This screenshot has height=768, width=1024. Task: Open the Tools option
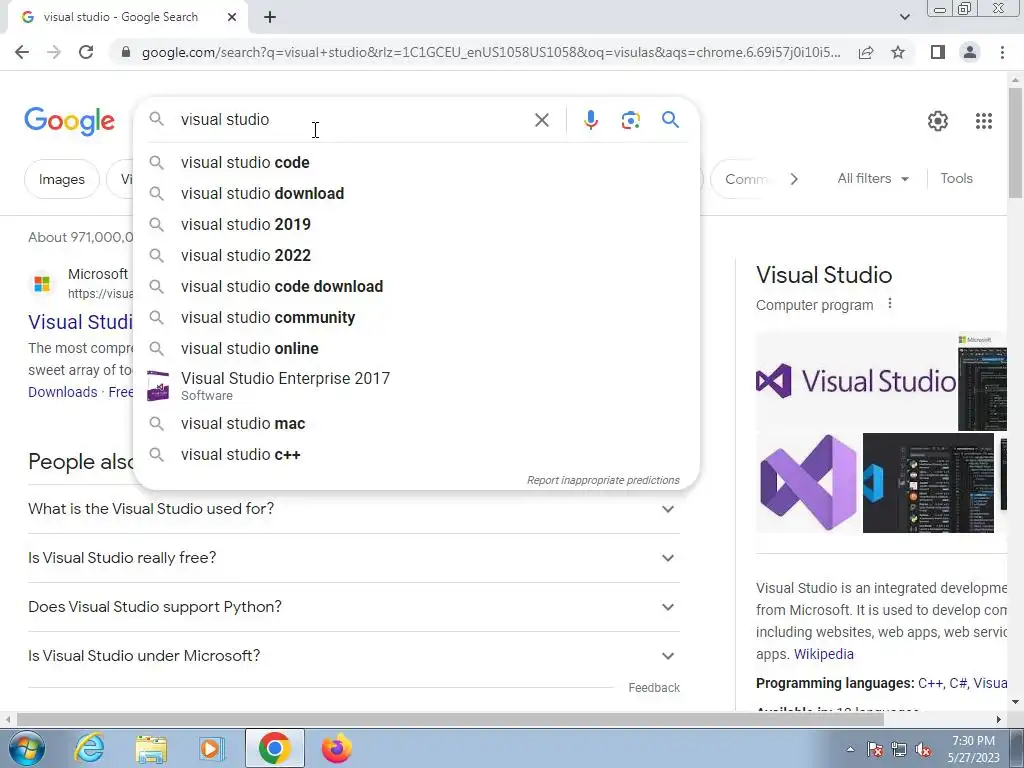click(x=956, y=178)
